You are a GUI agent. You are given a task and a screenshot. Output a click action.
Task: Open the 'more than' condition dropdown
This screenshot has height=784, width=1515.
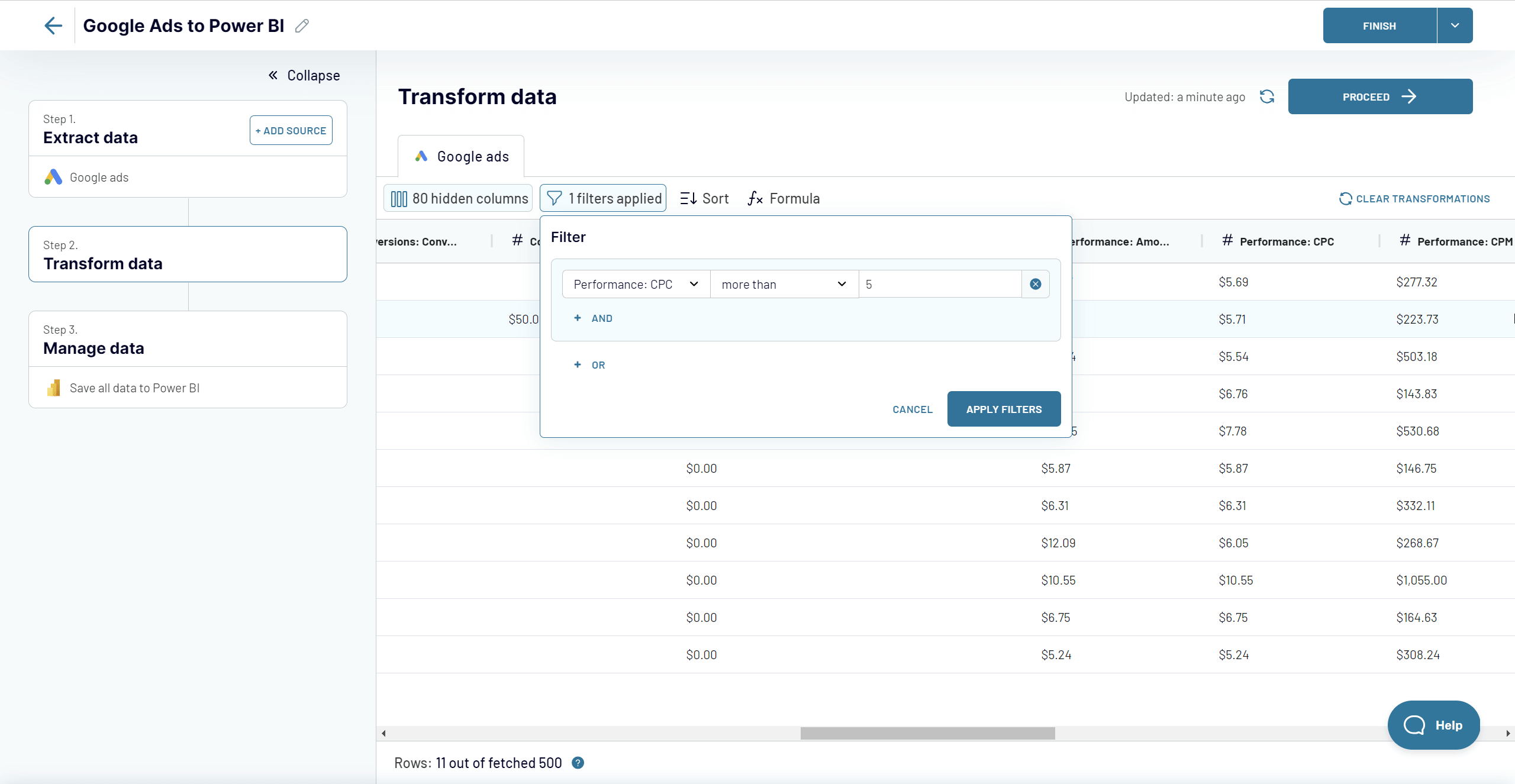tap(784, 284)
